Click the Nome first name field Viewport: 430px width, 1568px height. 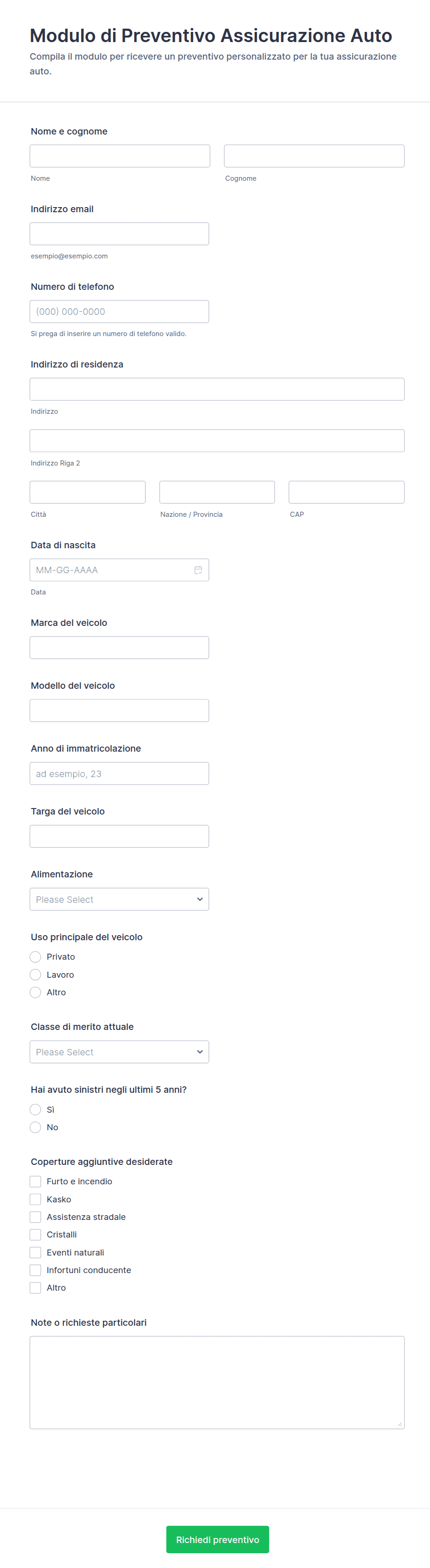(x=120, y=156)
